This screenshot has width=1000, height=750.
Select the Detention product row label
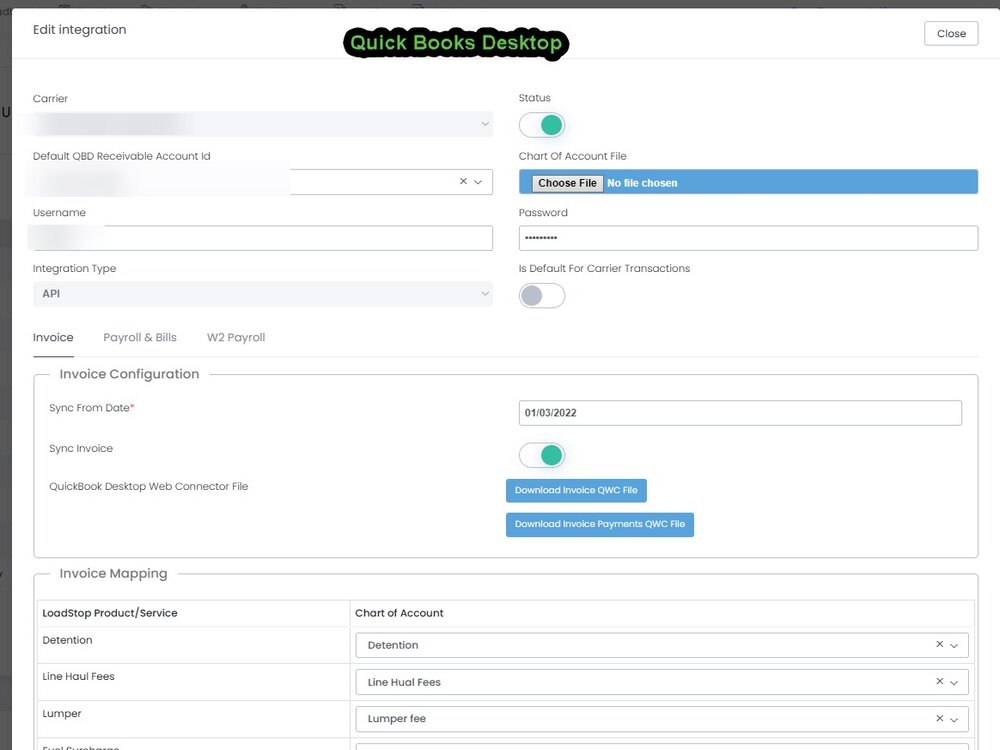67,640
